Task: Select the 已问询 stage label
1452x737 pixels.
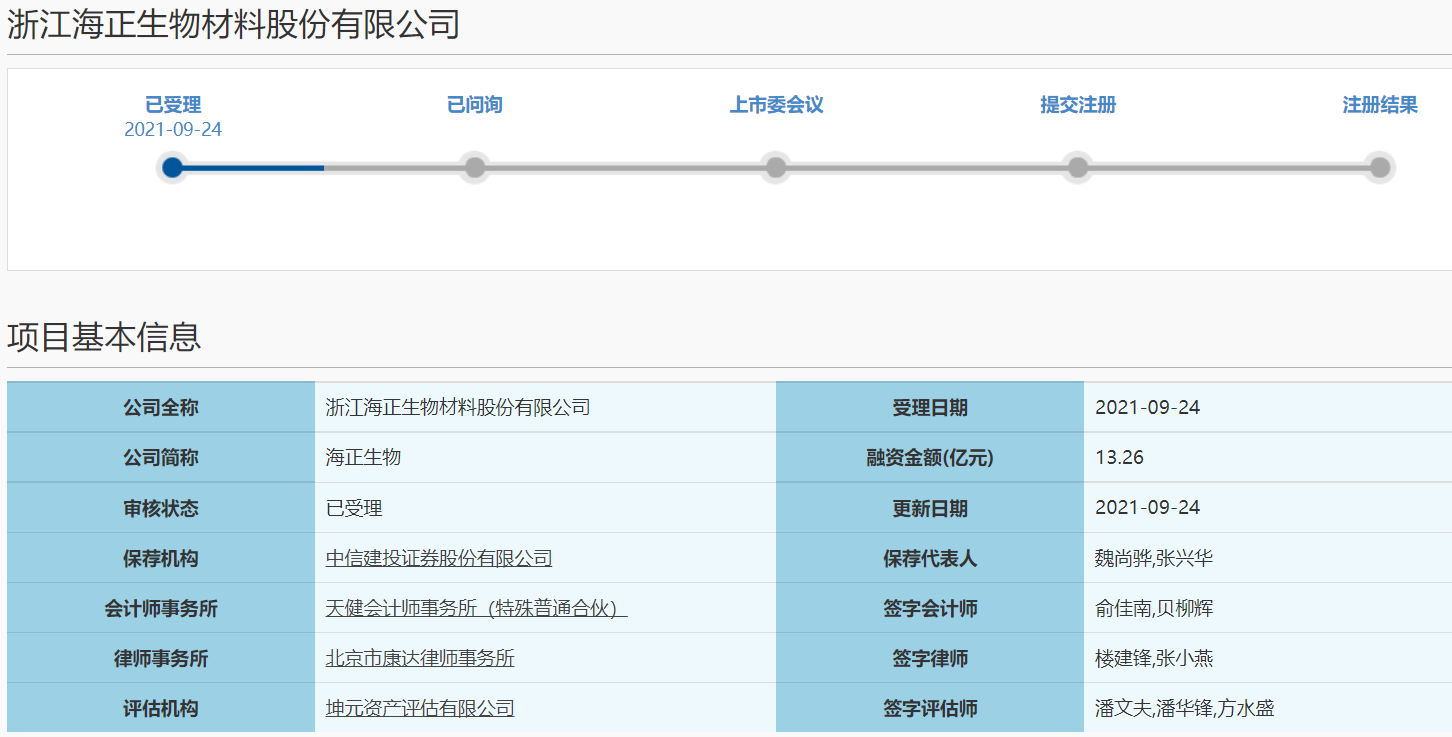Action: [x=475, y=105]
